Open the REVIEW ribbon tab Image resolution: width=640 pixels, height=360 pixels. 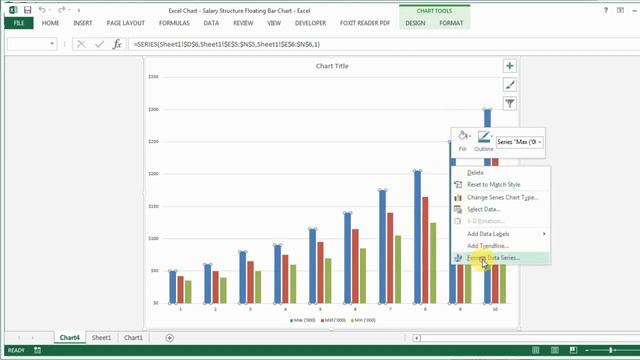pyautogui.click(x=243, y=23)
